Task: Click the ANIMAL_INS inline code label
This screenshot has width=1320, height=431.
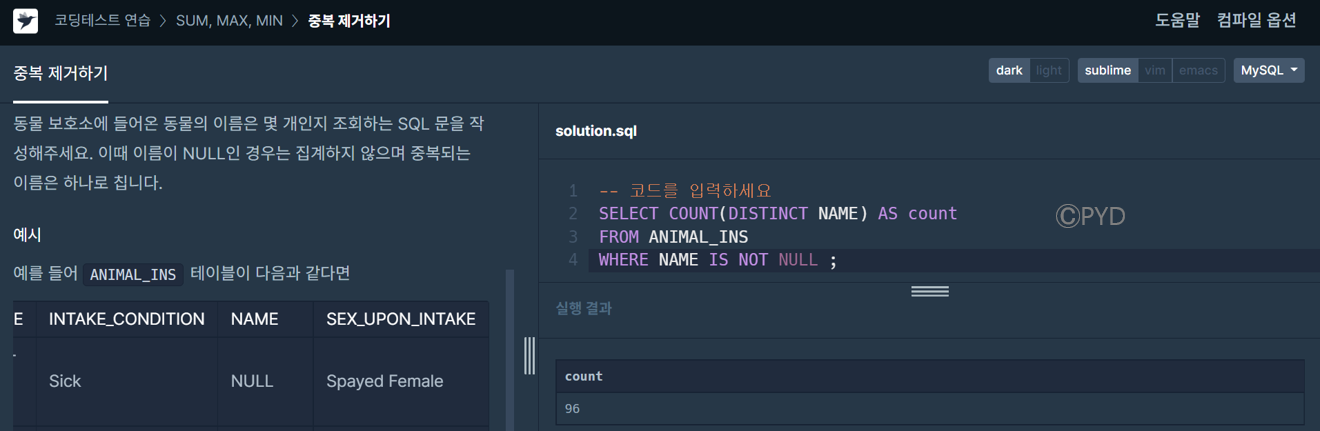Action: 133,274
